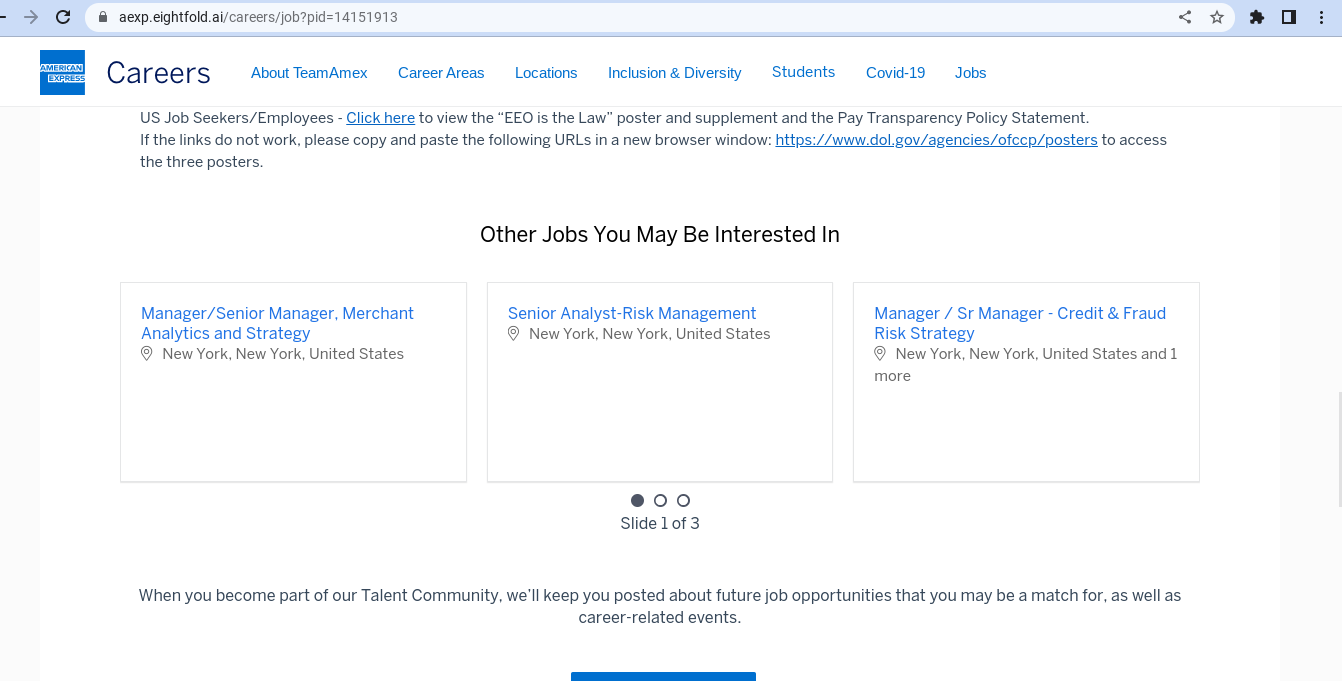
Task: Open the Career Areas menu item
Action: (x=441, y=73)
